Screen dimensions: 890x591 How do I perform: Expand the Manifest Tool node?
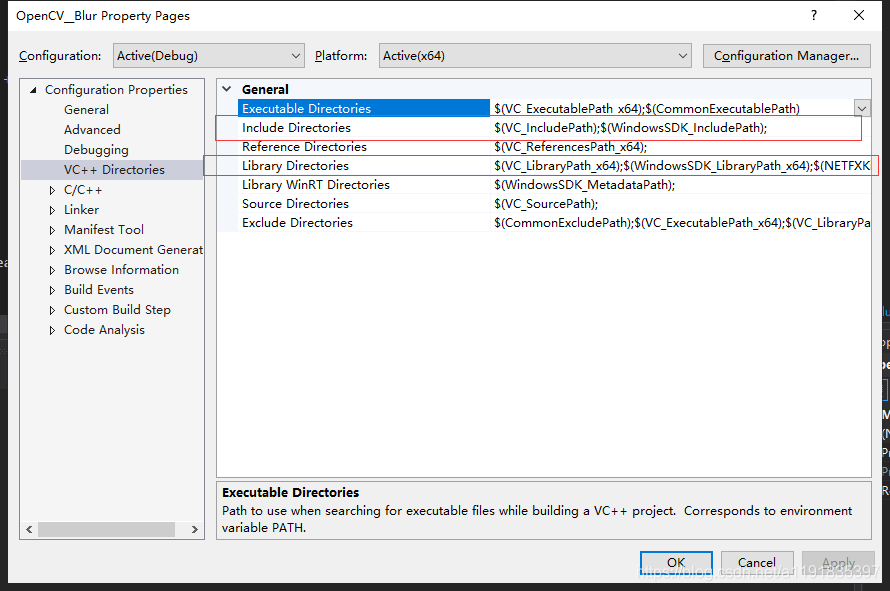(x=52, y=230)
